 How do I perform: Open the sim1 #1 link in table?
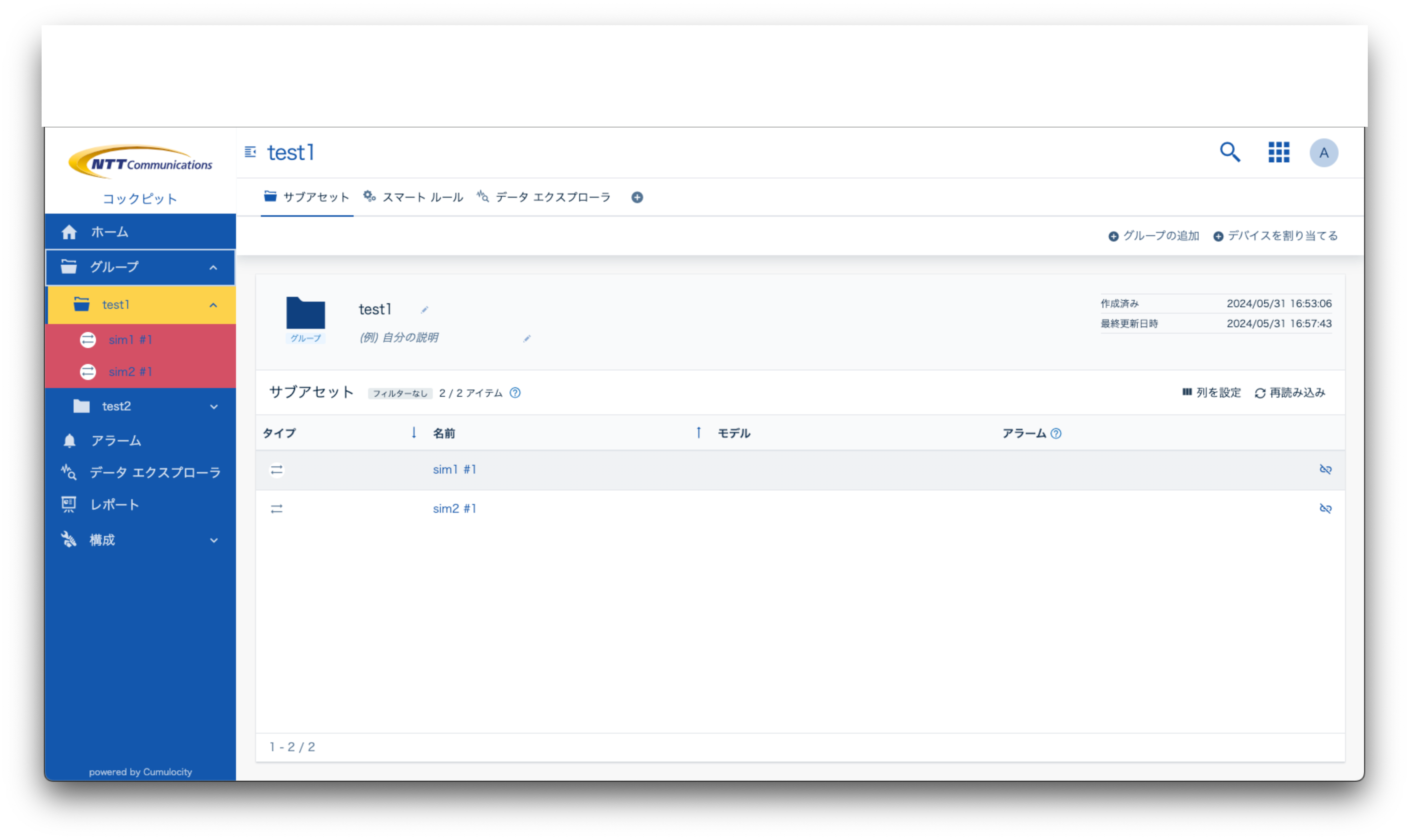[454, 469]
